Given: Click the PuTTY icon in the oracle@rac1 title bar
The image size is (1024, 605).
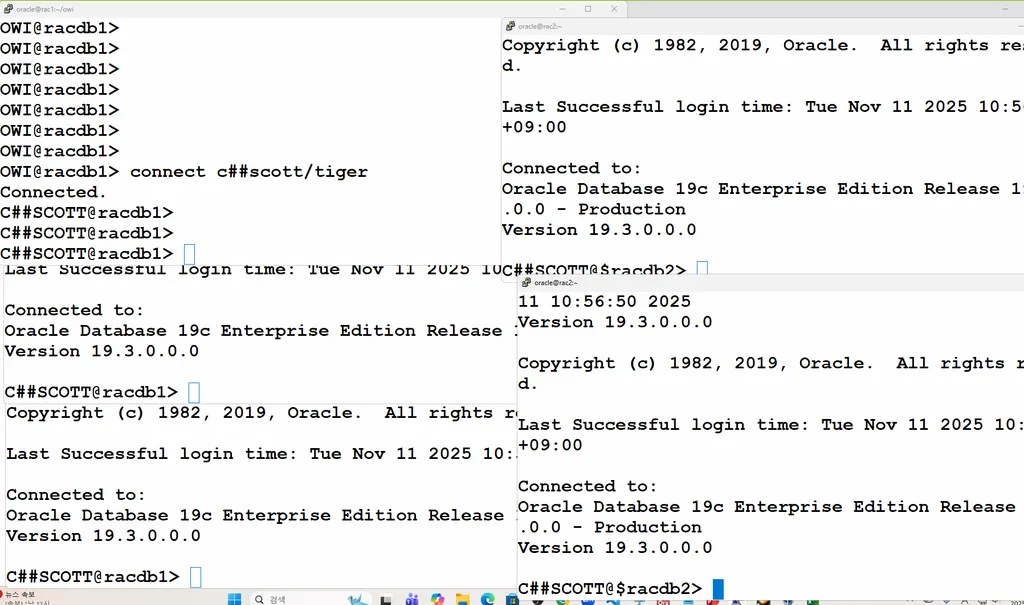Looking at the screenshot, I should 8,9.
